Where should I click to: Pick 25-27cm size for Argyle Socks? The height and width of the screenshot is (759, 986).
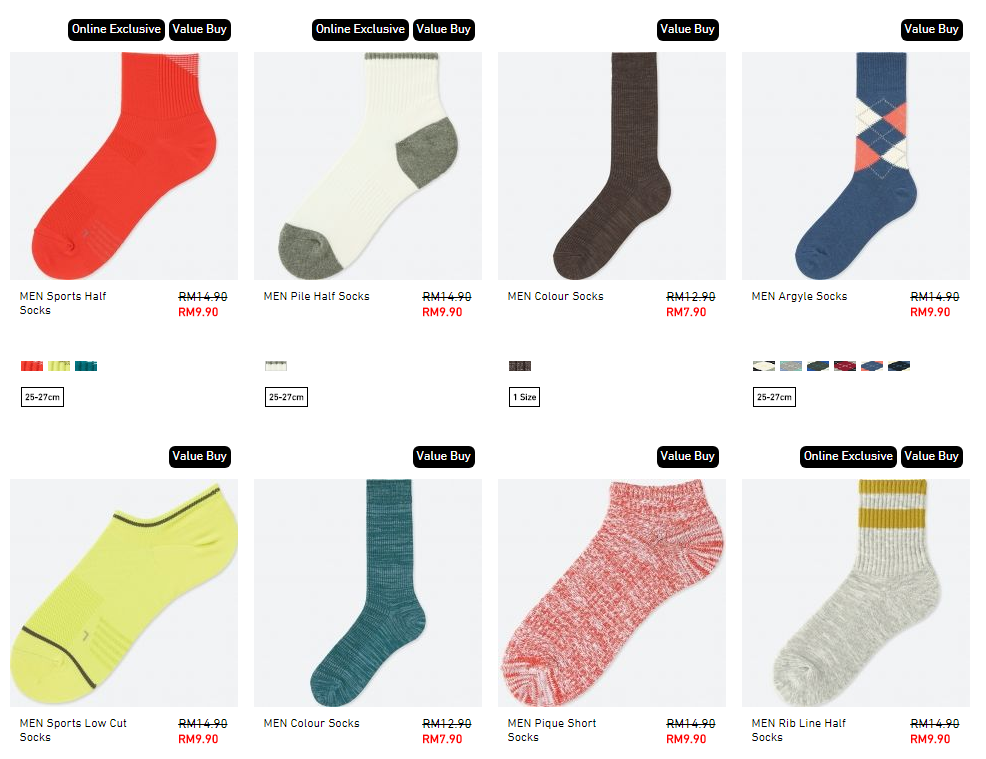click(x=774, y=397)
